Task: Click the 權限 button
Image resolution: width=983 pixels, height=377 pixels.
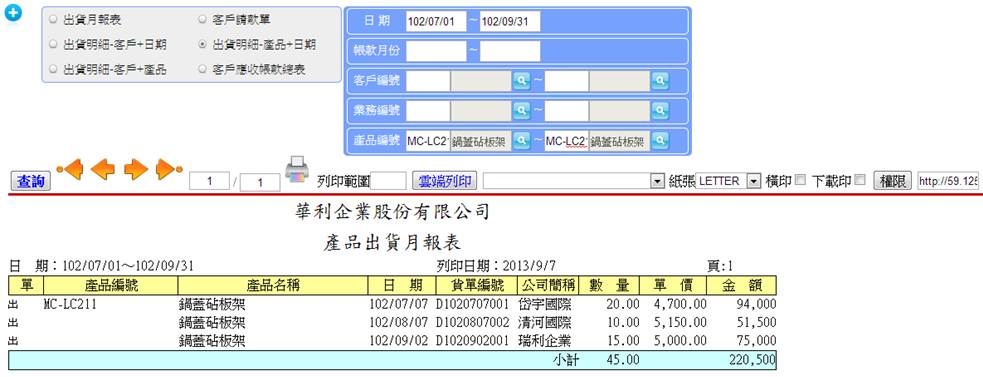Action: click(893, 181)
